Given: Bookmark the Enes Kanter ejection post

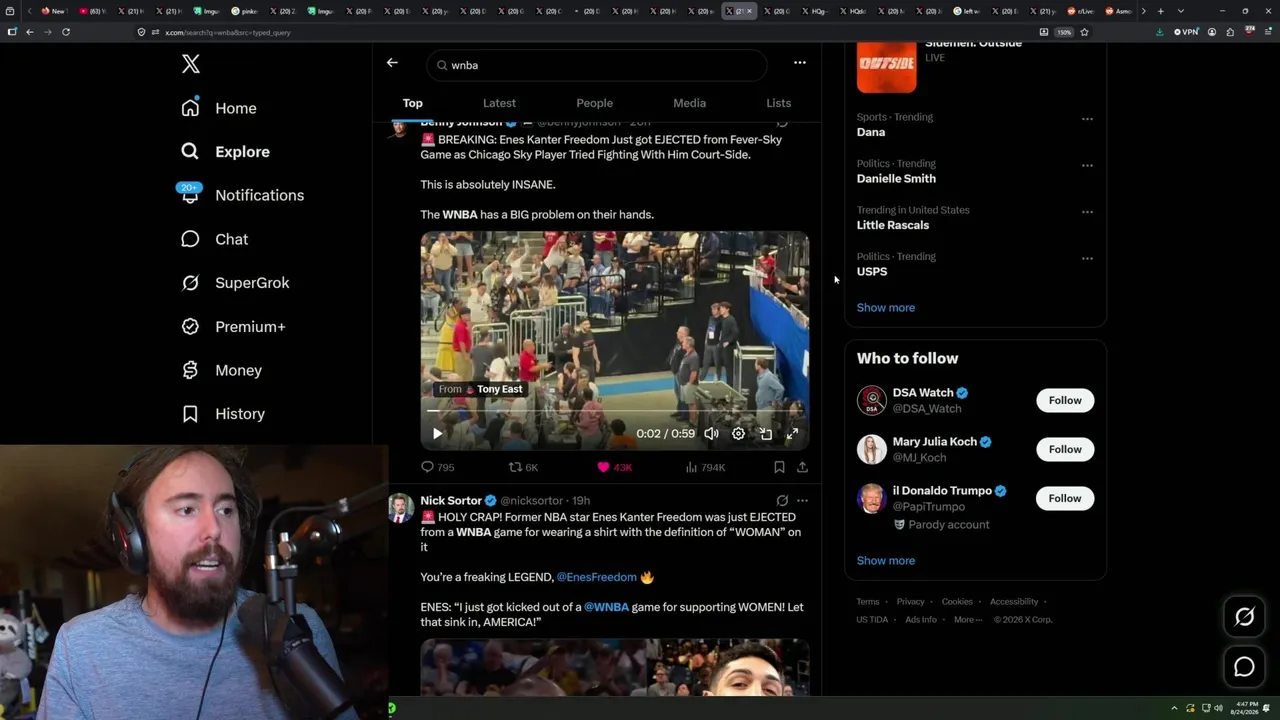Looking at the screenshot, I should 779,467.
